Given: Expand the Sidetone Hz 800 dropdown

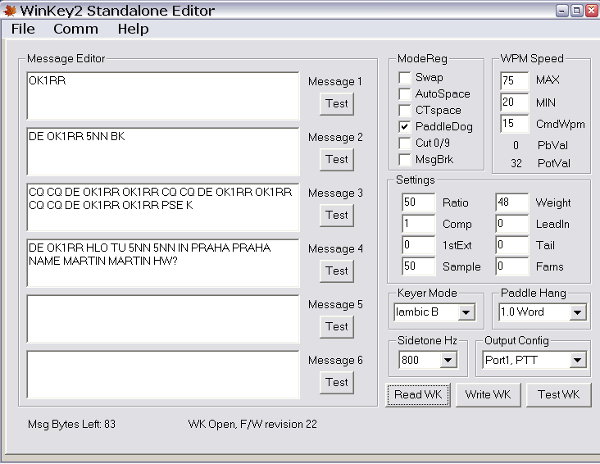Looking at the screenshot, I should pyautogui.click(x=448, y=360).
